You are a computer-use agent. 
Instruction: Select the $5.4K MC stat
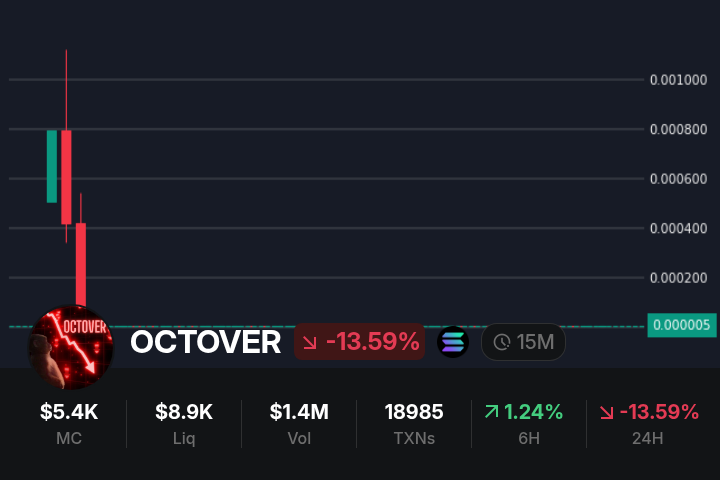click(69, 422)
